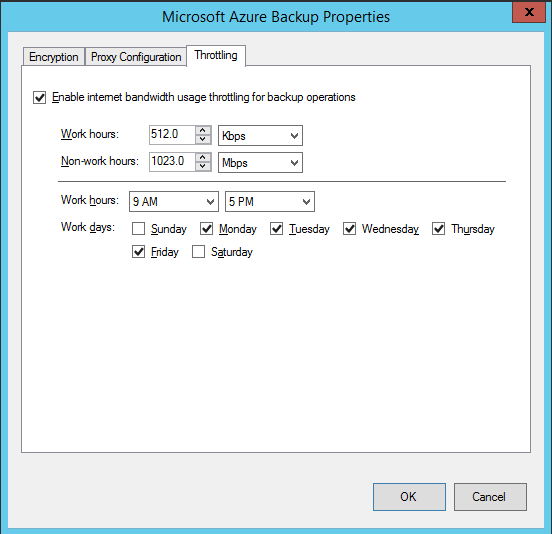Open the Mbps unit dropdown
The height and width of the screenshot is (534, 552).
pyautogui.click(x=260, y=163)
